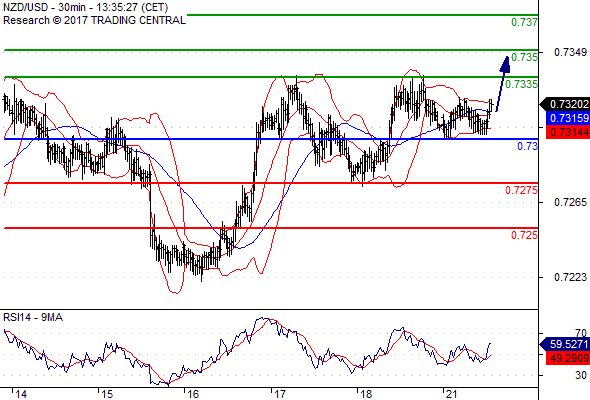The width and height of the screenshot is (590, 400).
Task: Click date label 17 on time axis
Action: tap(279, 394)
